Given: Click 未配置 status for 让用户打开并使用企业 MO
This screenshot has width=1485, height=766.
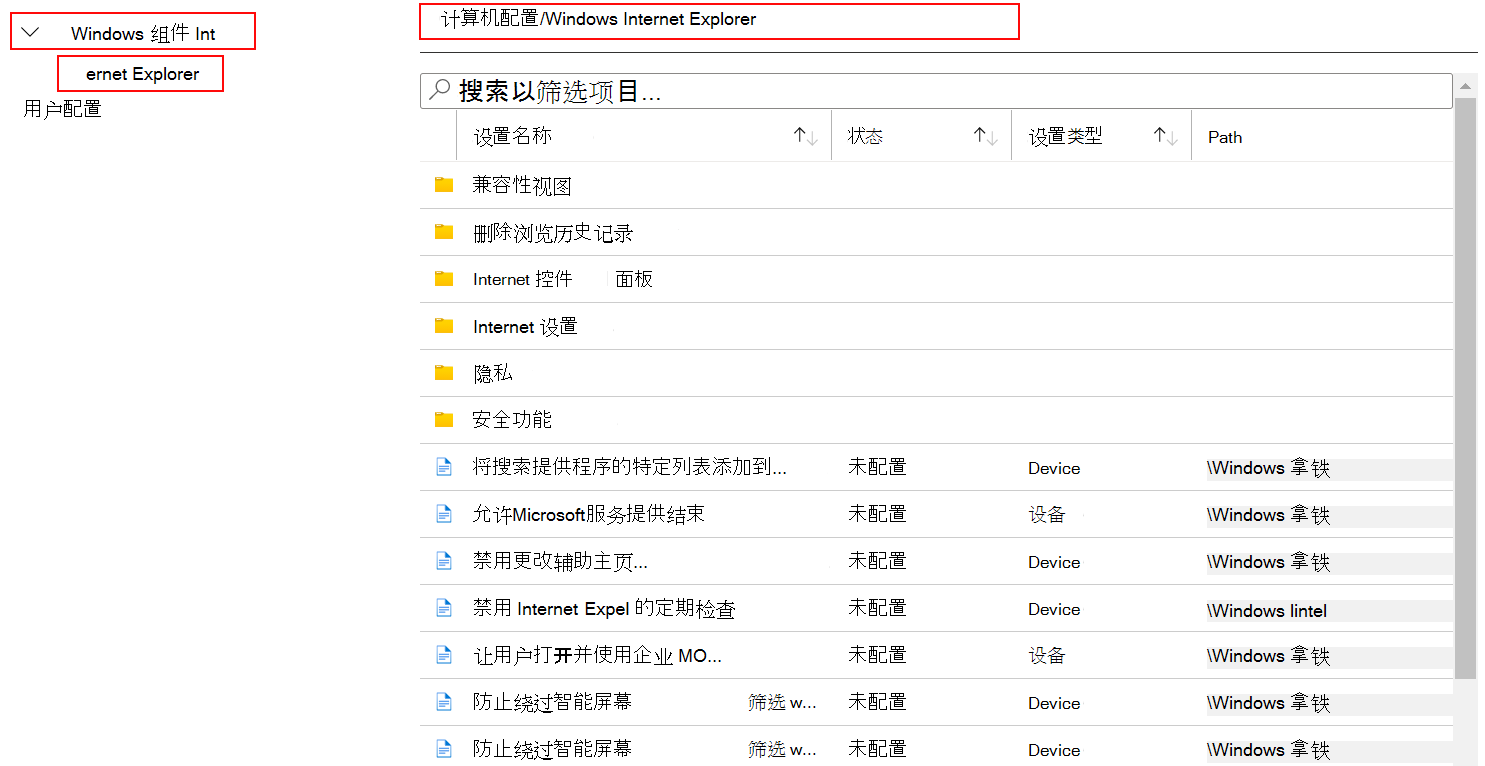Looking at the screenshot, I should [877, 655].
